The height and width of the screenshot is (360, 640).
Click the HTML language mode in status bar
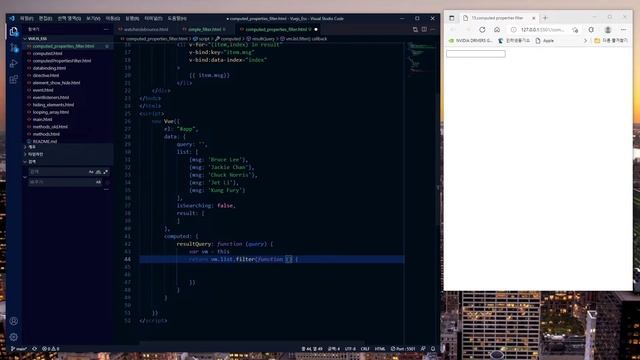(380, 349)
